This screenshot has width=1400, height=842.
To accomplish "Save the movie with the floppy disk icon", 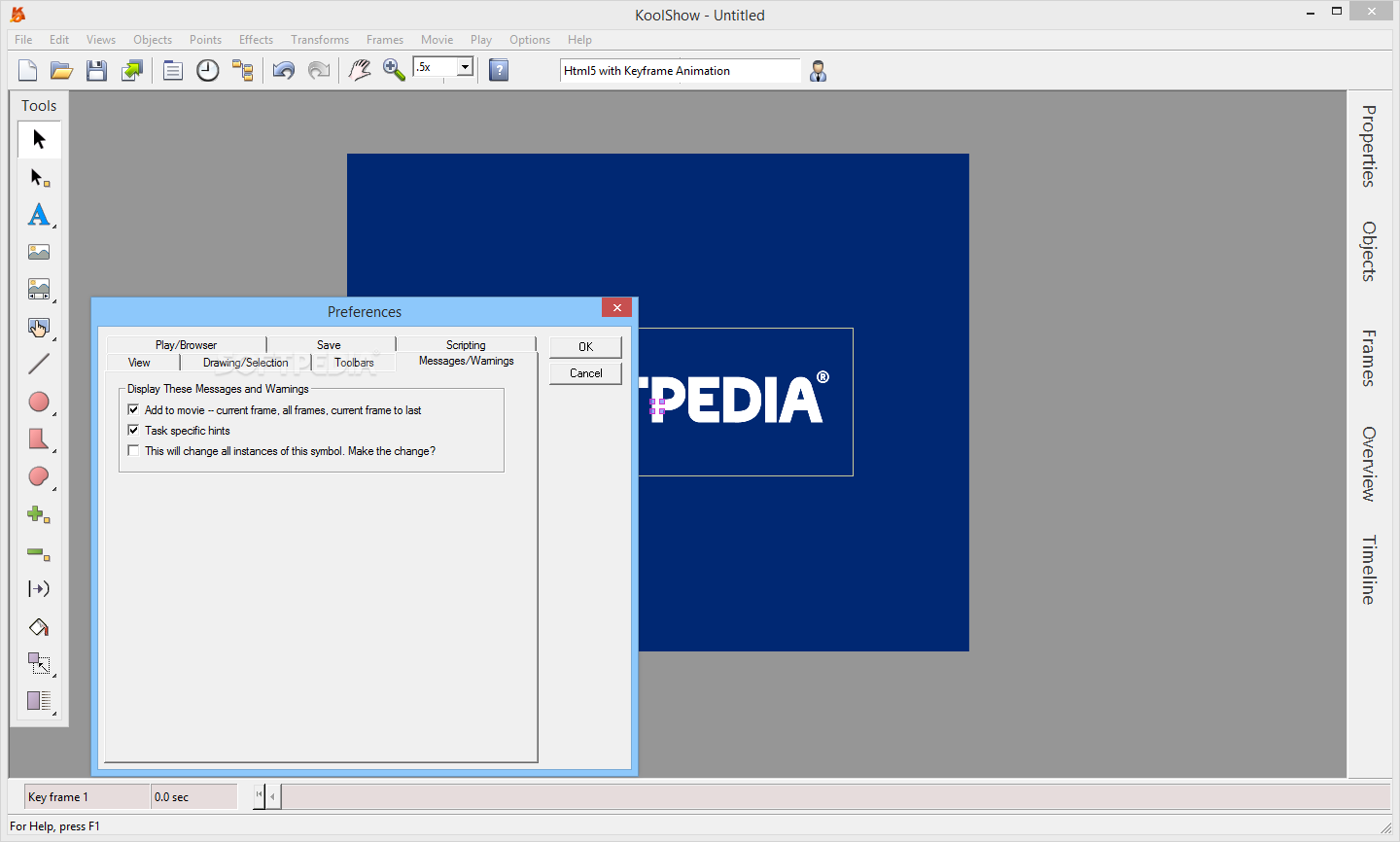I will pos(96,70).
